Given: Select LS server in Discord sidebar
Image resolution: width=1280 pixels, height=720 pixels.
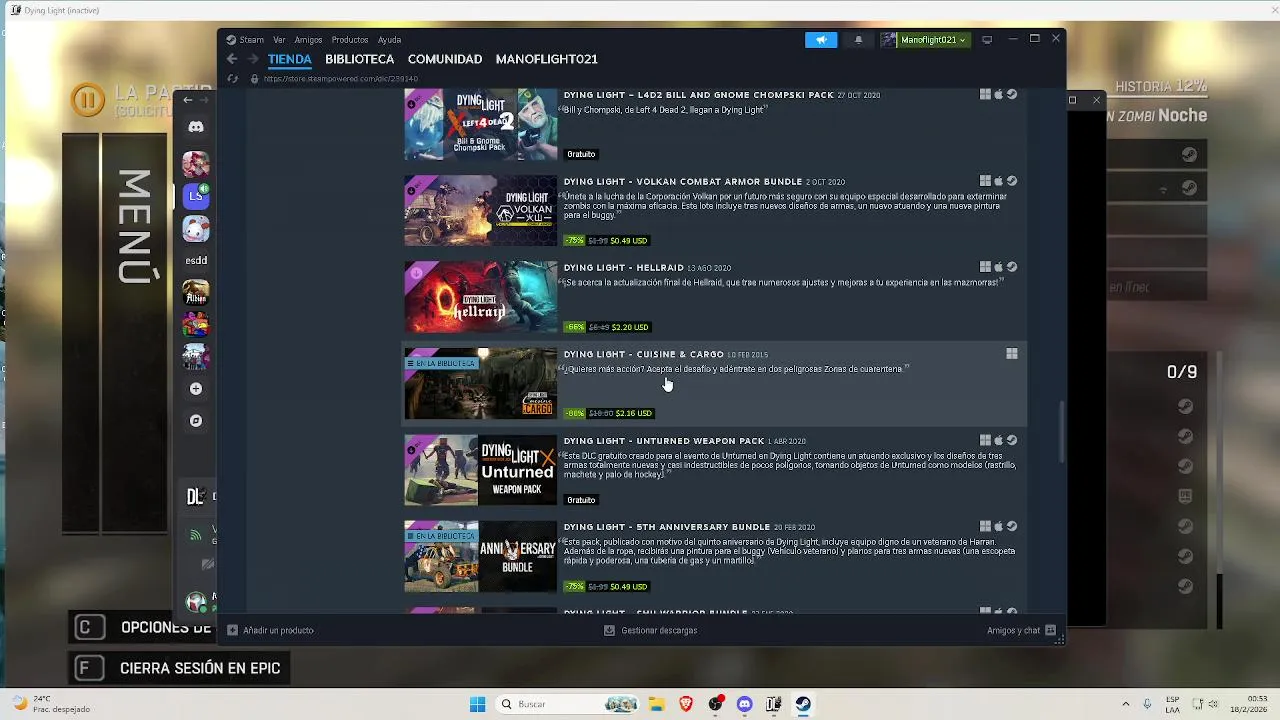Looking at the screenshot, I should point(196,196).
